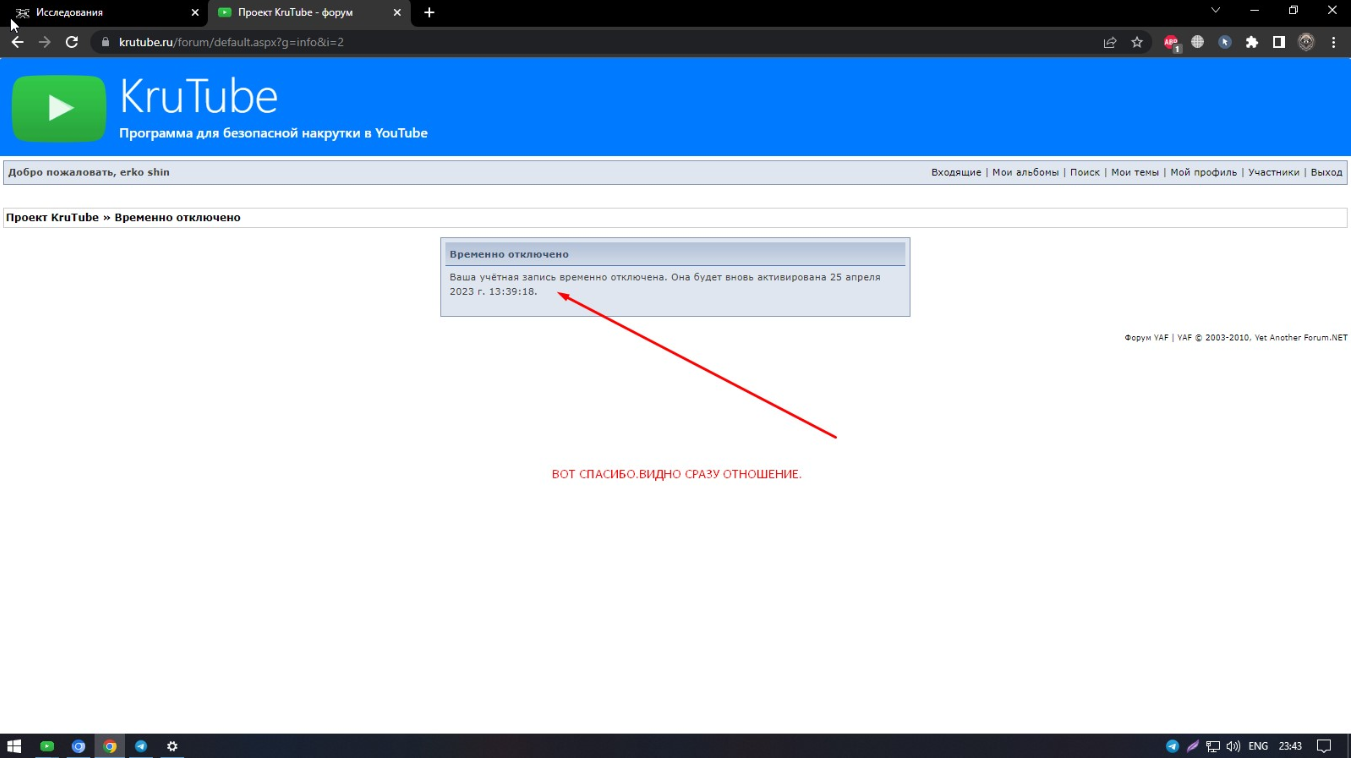Open the Extensions puzzle piece menu
The image size is (1351, 759).
[x=1252, y=43]
